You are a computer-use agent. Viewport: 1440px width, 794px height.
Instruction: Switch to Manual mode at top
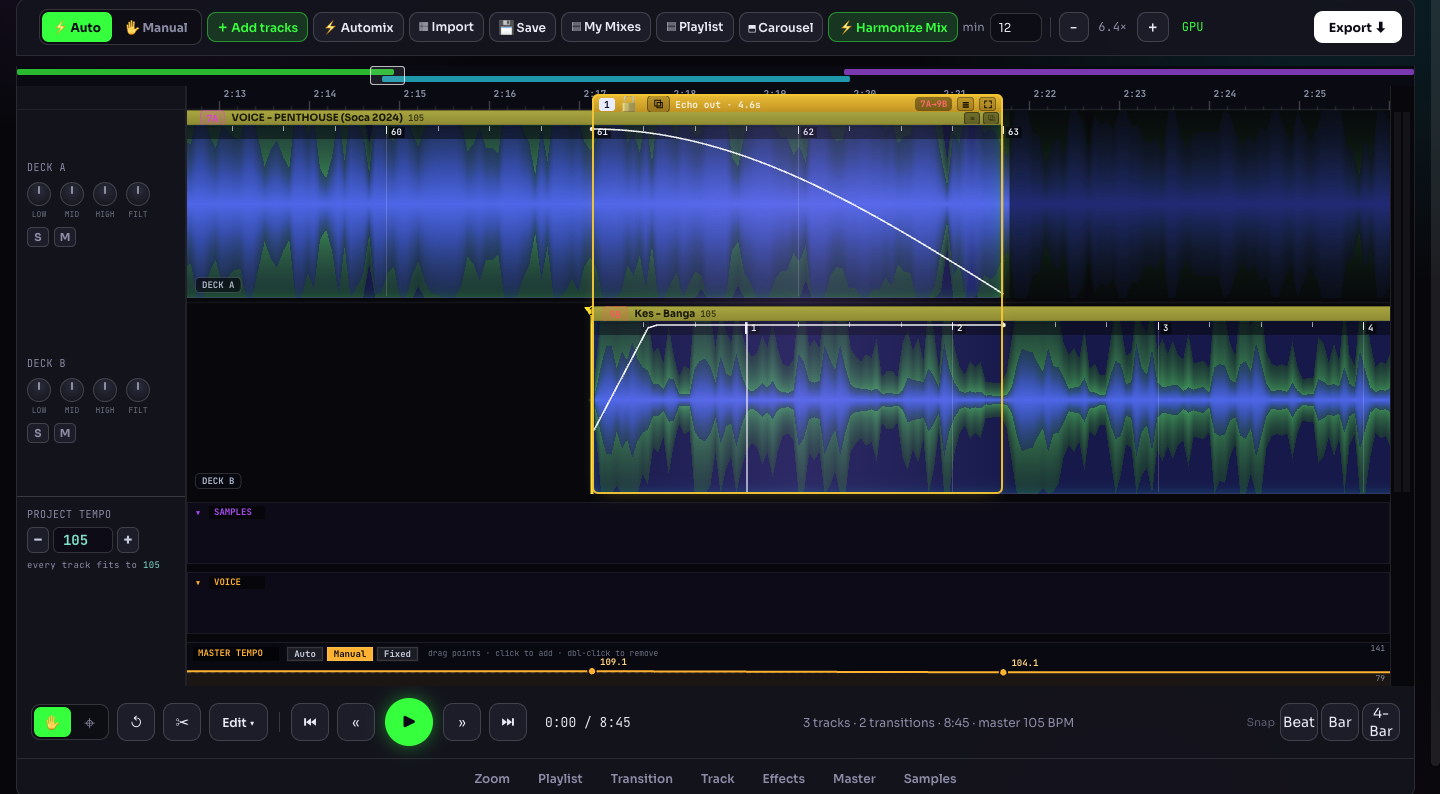point(156,27)
